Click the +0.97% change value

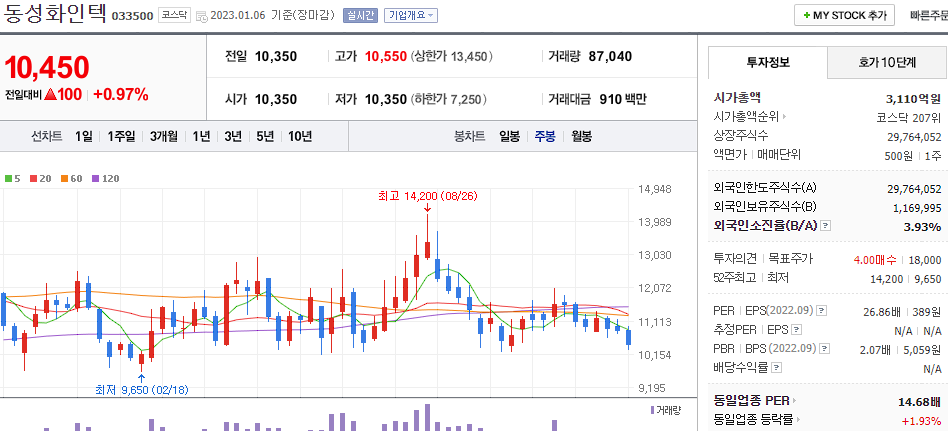(x=121, y=94)
